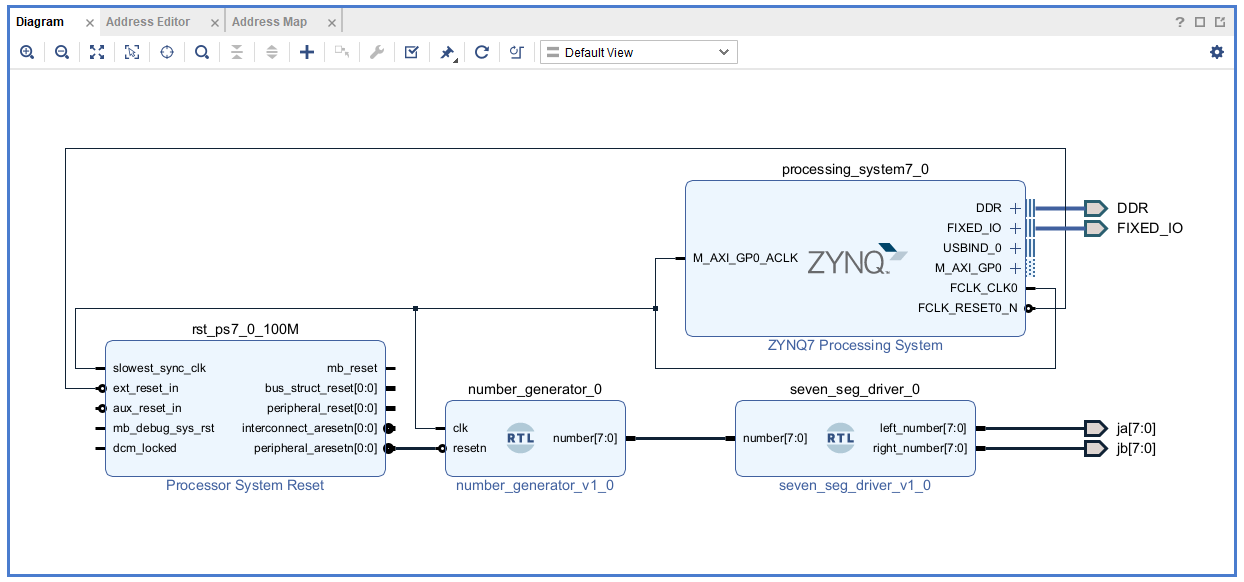
Task: Open the Default View dropdown
Action: (639, 52)
